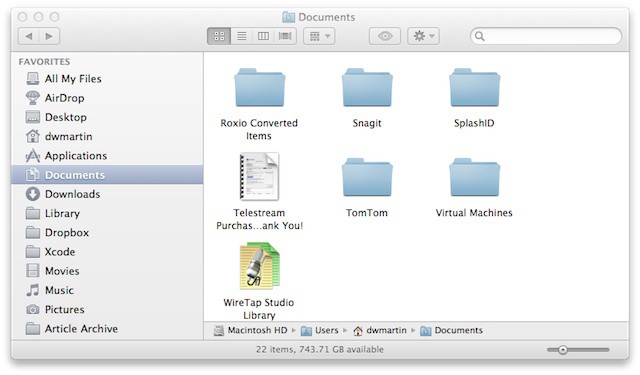This screenshot has height=375, width=640.
Task: Click Macintosh HD in path bar
Action: (251, 330)
